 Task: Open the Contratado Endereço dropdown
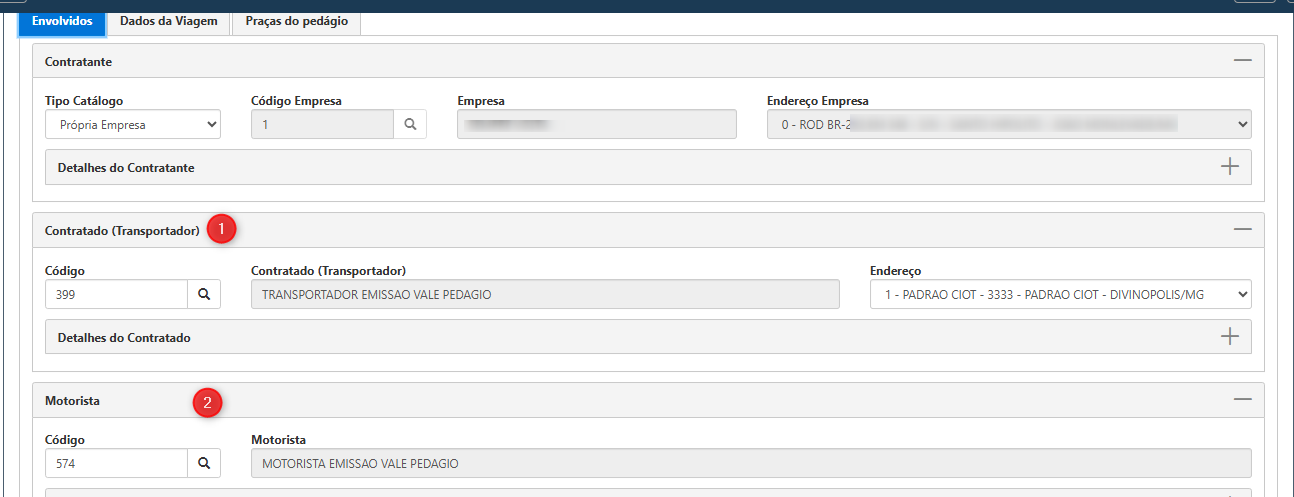[x=1060, y=294]
